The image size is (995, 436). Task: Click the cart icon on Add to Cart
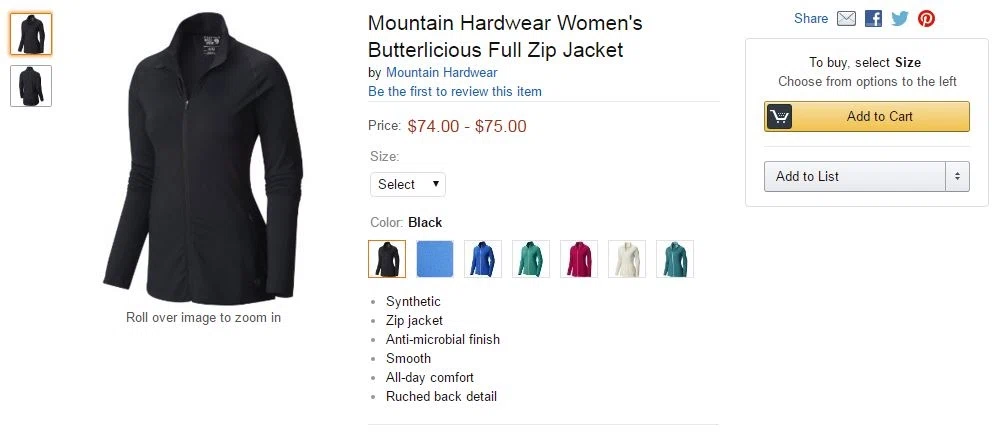(x=779, y=117)
